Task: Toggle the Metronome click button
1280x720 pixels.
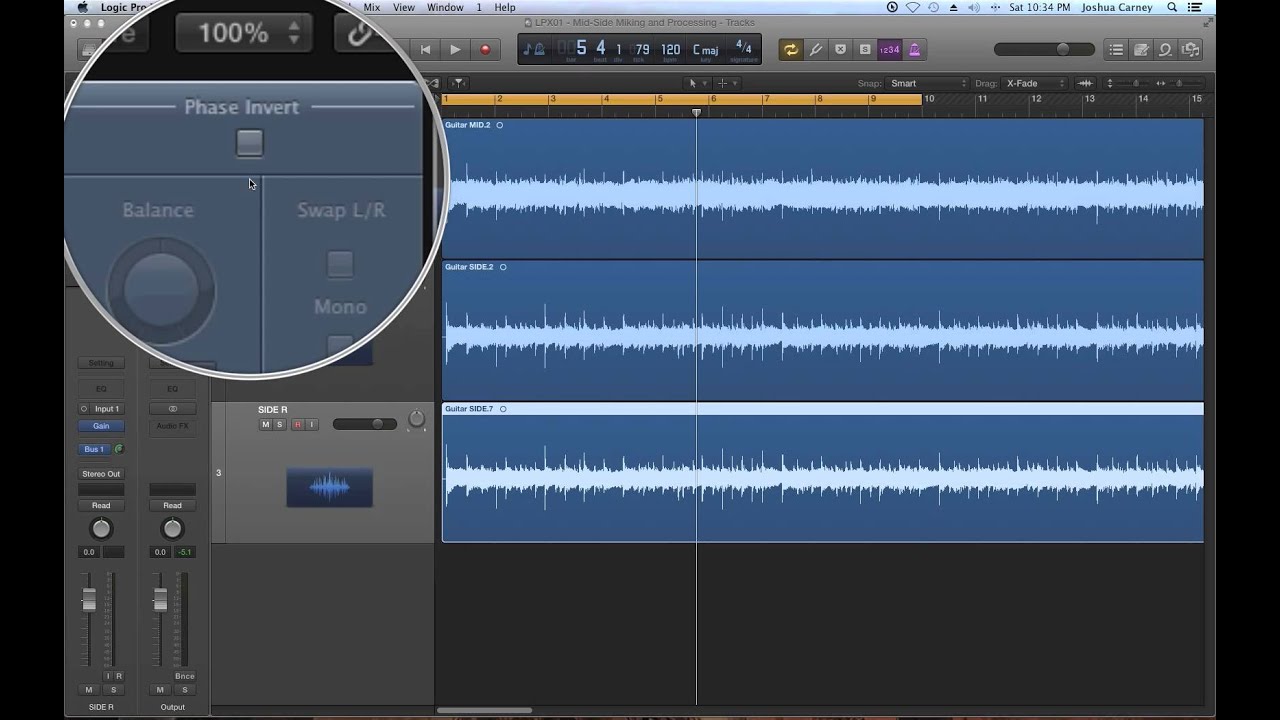Action: pos(914,49)
